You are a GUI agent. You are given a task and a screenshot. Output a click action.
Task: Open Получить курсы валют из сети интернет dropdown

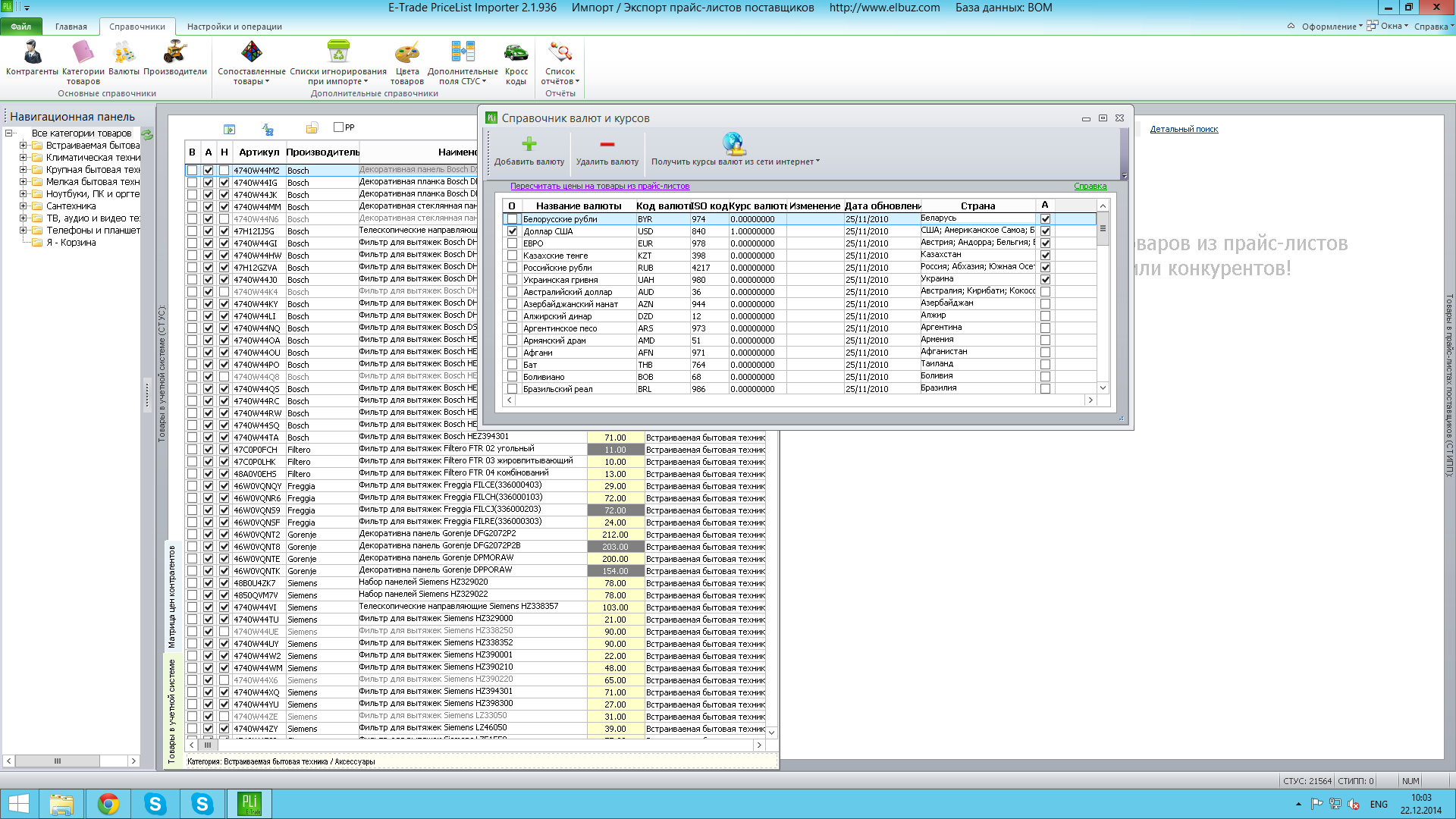[x=735, y=151]
